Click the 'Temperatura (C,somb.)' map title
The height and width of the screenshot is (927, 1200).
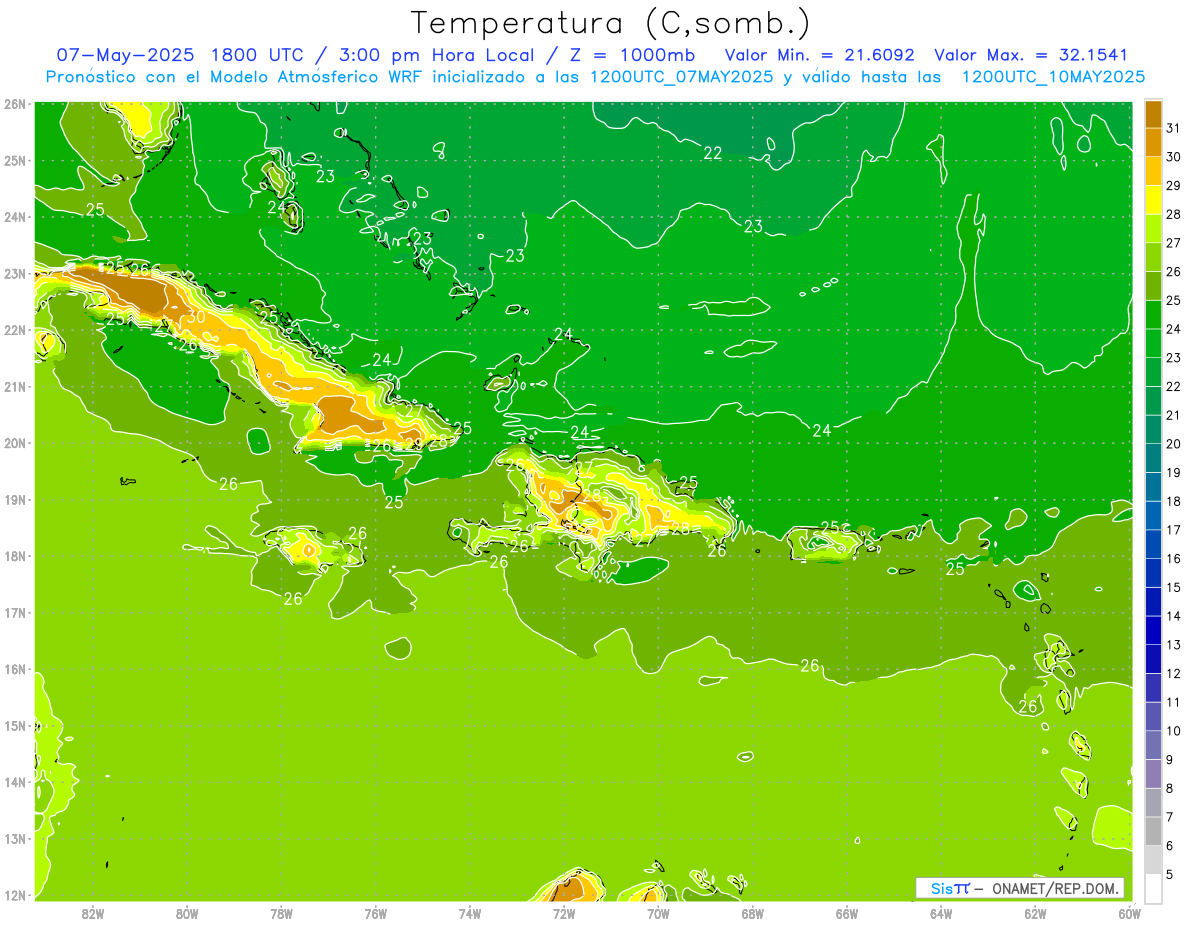click(x=611, y=23)
